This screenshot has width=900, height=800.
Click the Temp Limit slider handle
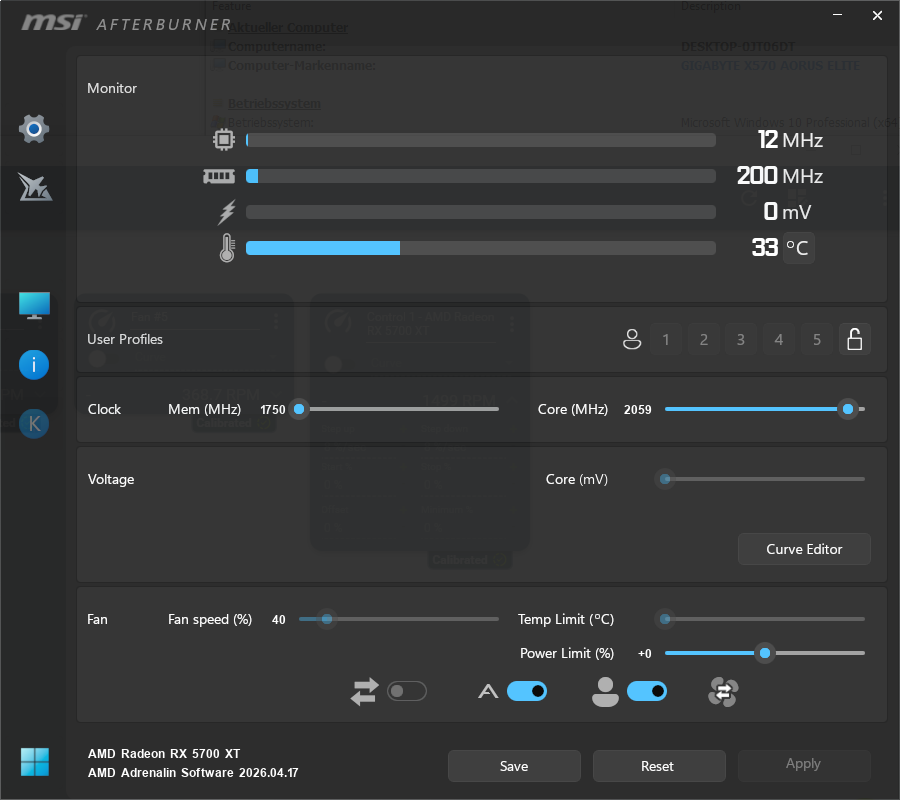pos(665,619)
